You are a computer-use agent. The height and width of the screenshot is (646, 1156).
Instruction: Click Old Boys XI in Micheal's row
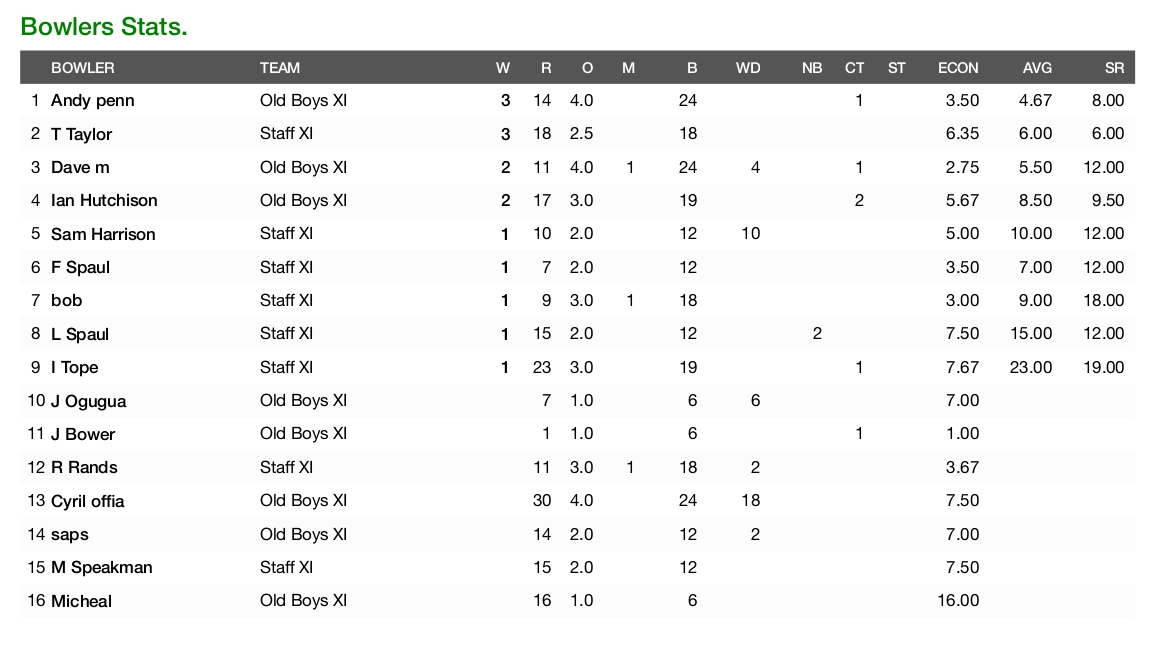(x=303, y=601)
